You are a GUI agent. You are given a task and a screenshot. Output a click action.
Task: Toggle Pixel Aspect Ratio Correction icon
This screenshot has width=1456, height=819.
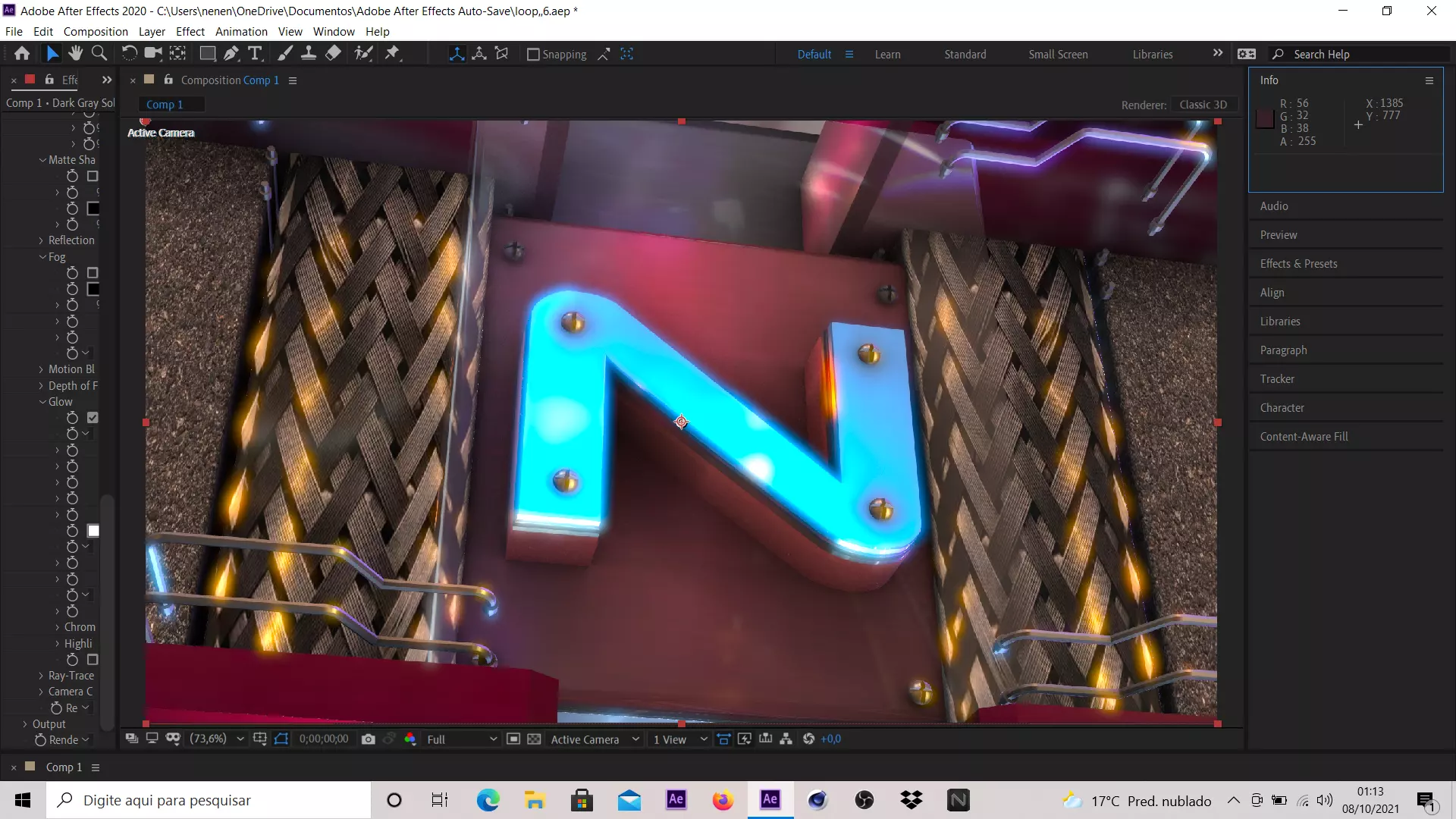click(723, 739)
